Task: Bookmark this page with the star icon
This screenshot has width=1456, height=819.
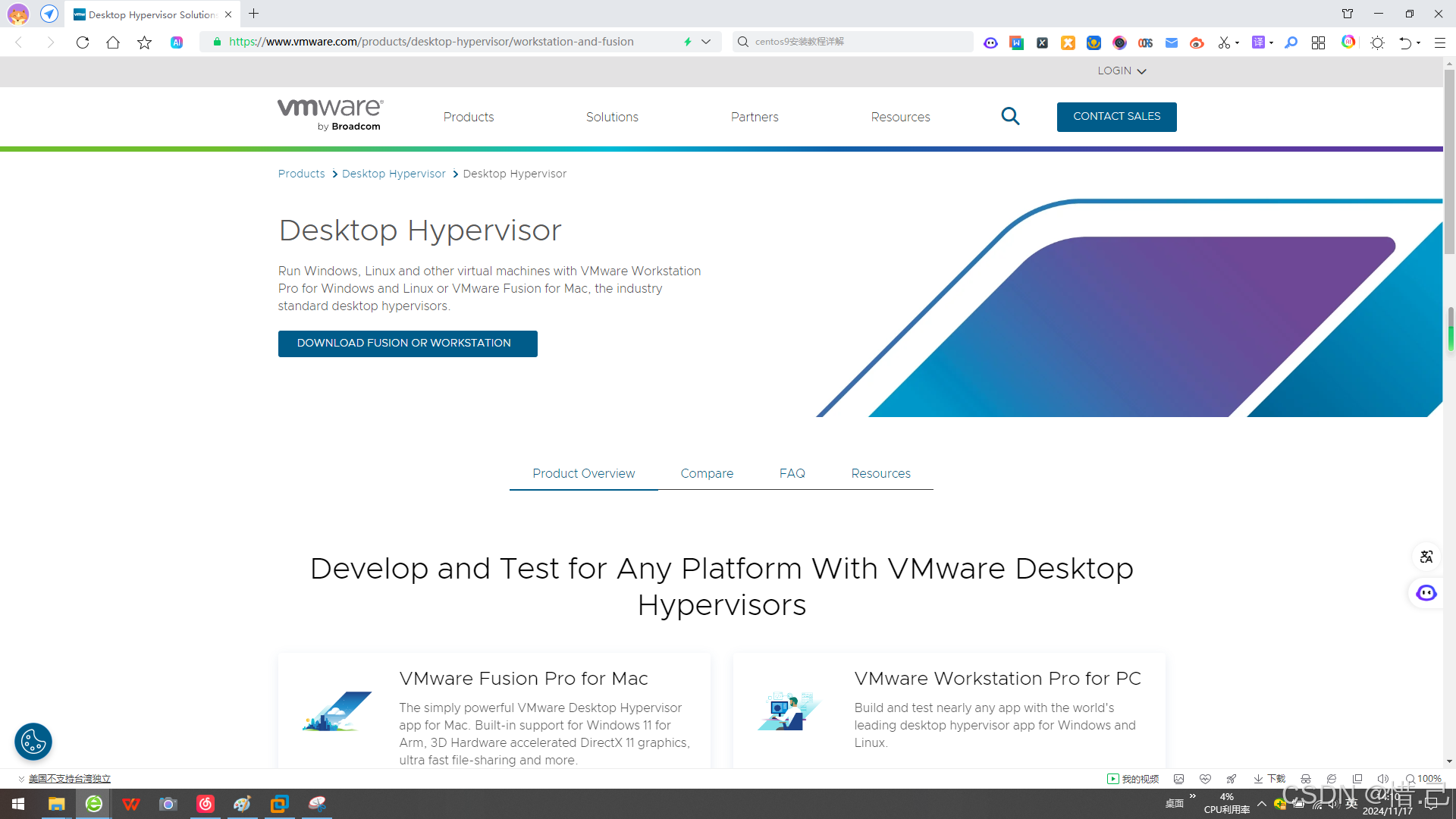Action: click(x=144, y=42)
